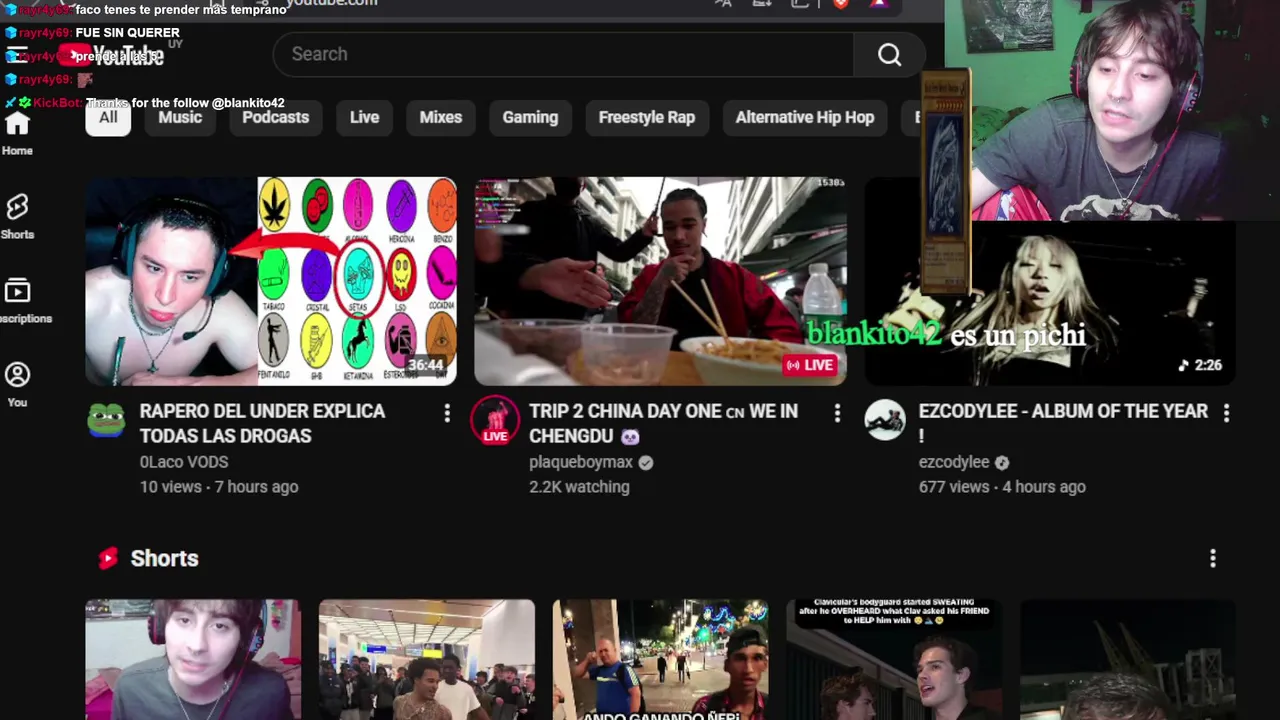
Task: Click the magnifying glass search button
Action: pyautogui.click(x=889, y=55)
